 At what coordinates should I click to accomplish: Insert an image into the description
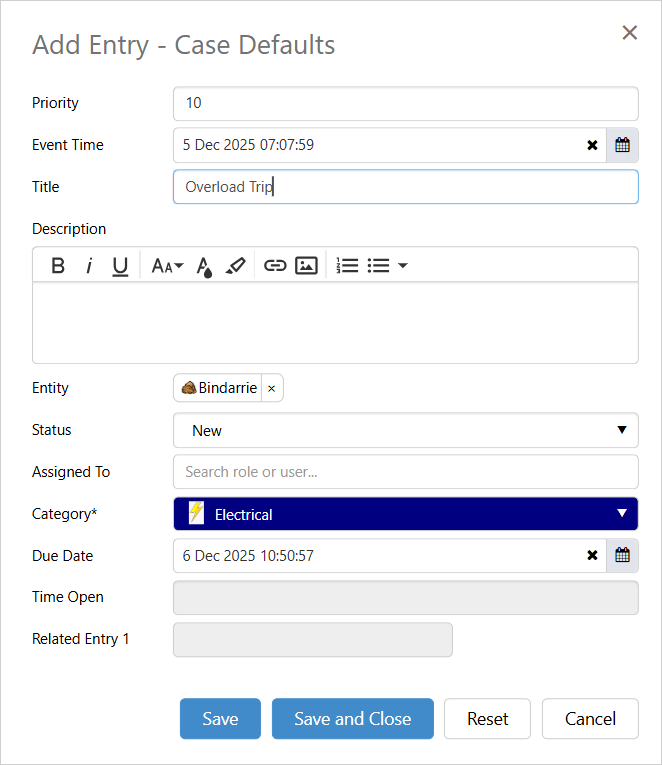click(x=306, y=265)
